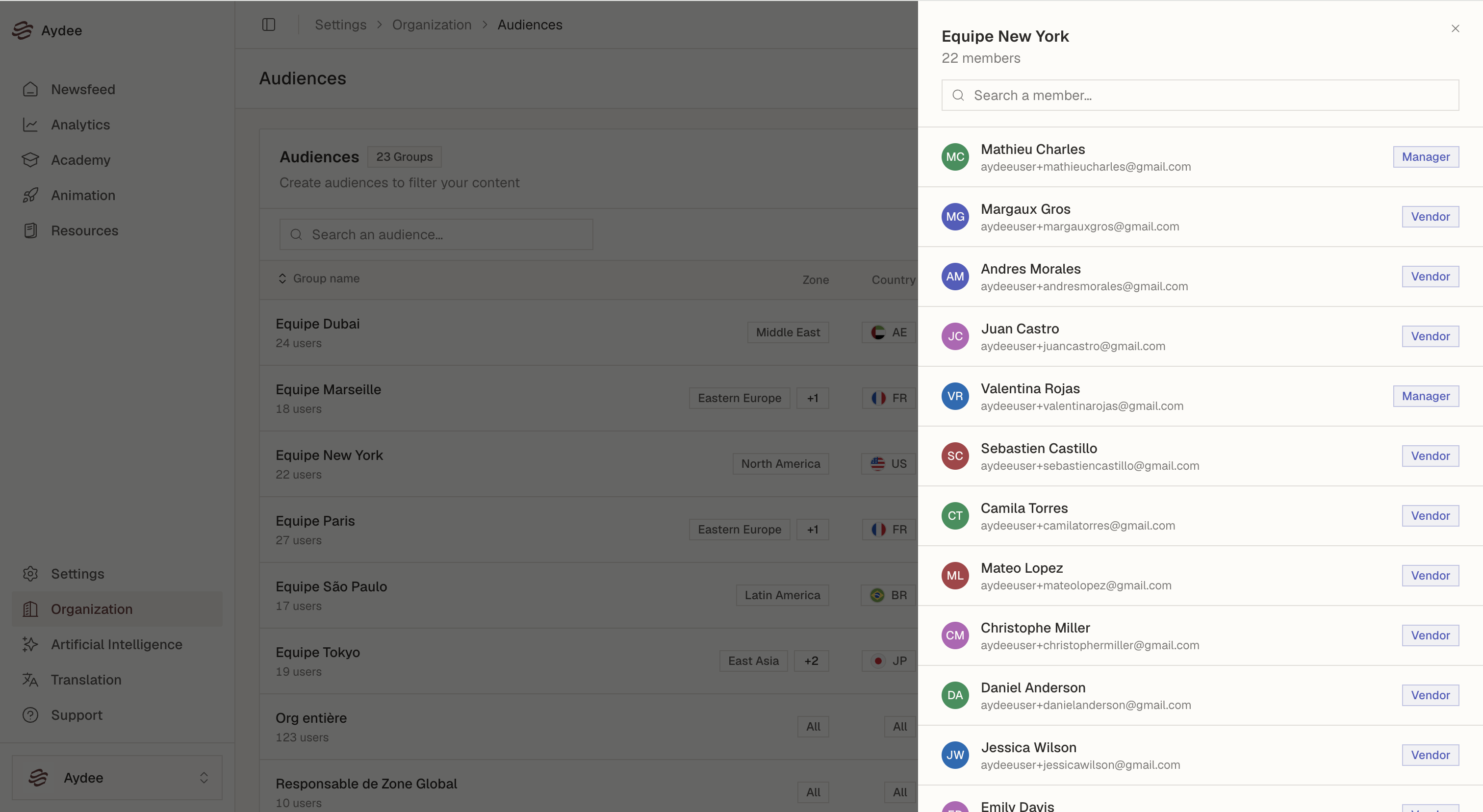This screenshot has height=812, width=1483.
Task: Expand the +2 zones for Equipe Tokyo
Action: [811, 660]
